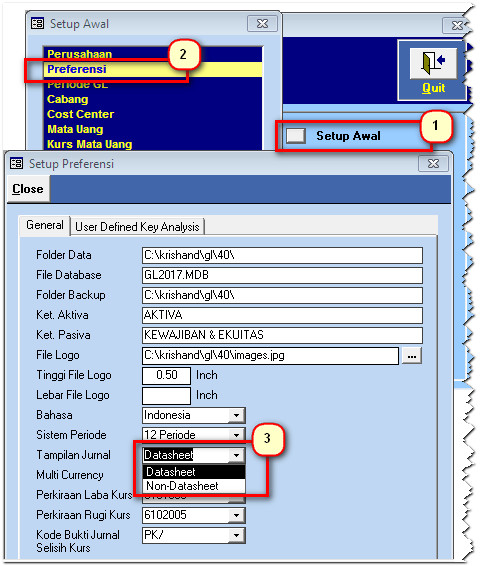The image size is (484, 566).
Task: Click the Quit link label
Action: point(433,88)
